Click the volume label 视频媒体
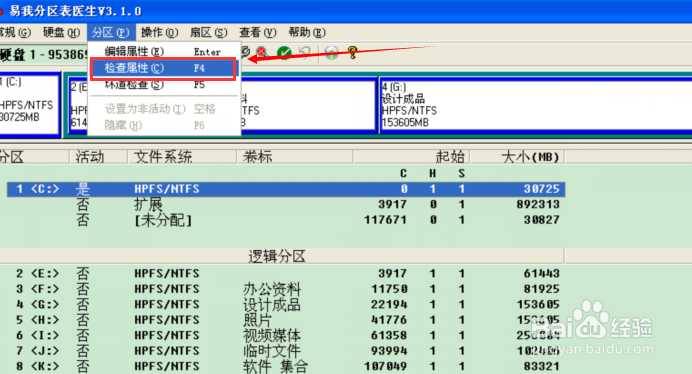Viewport: 692px width, 374px height. click(271, 336)
